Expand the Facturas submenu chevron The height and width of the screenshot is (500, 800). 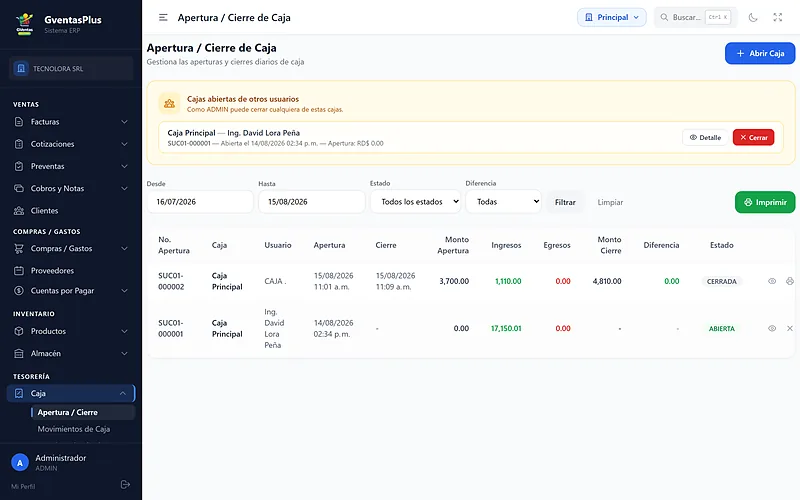click(124, 122)
